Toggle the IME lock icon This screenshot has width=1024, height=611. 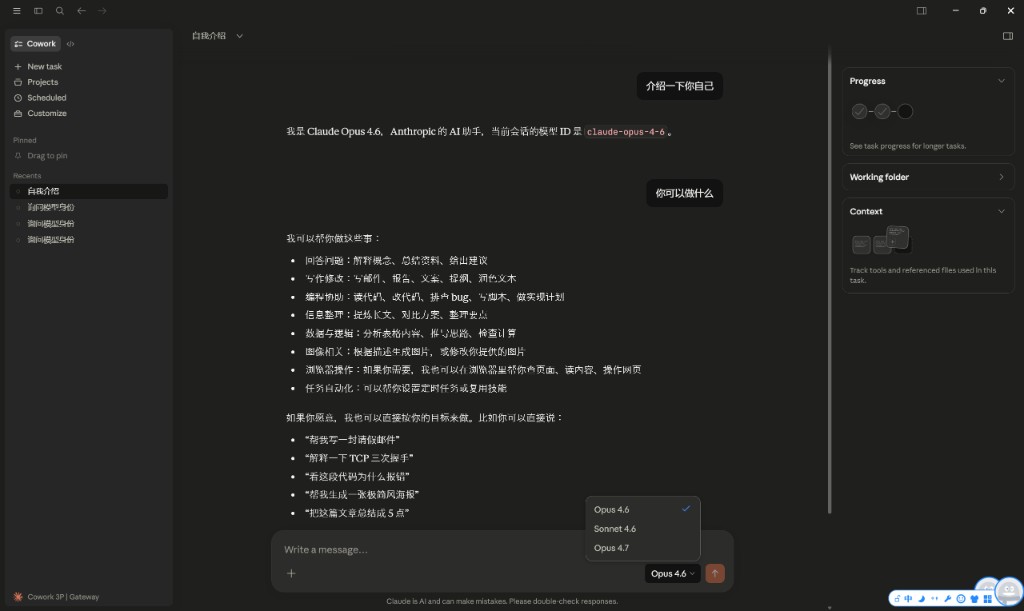897,599
